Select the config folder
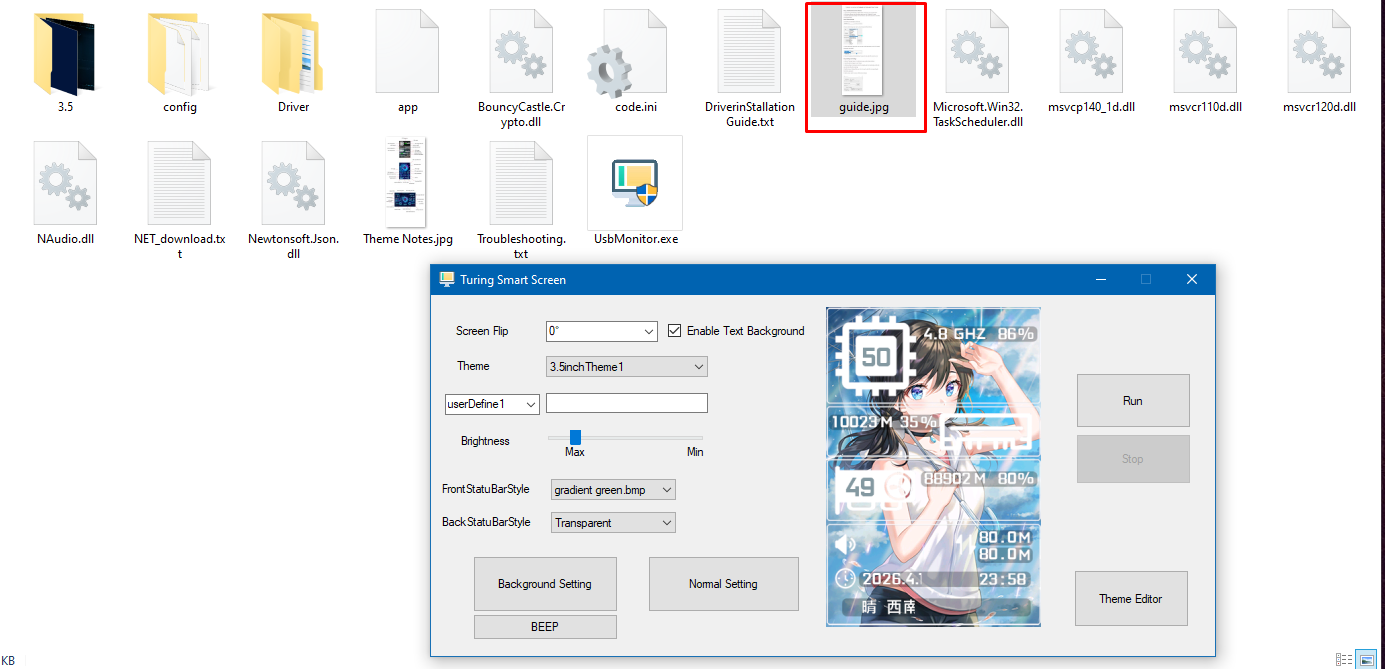1385x669 pixels. point(179,53)
